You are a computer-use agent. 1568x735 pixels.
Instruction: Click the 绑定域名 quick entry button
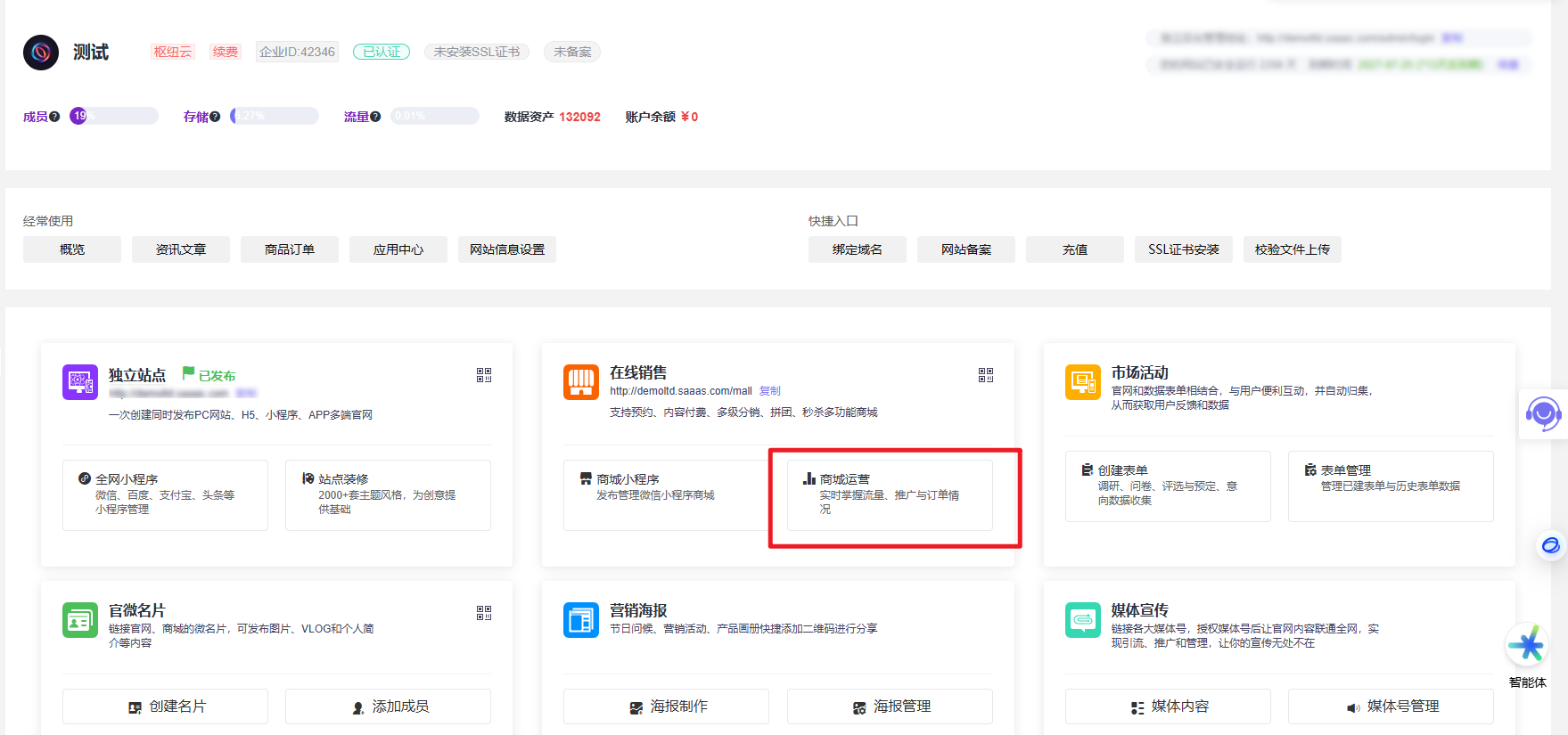857,249
